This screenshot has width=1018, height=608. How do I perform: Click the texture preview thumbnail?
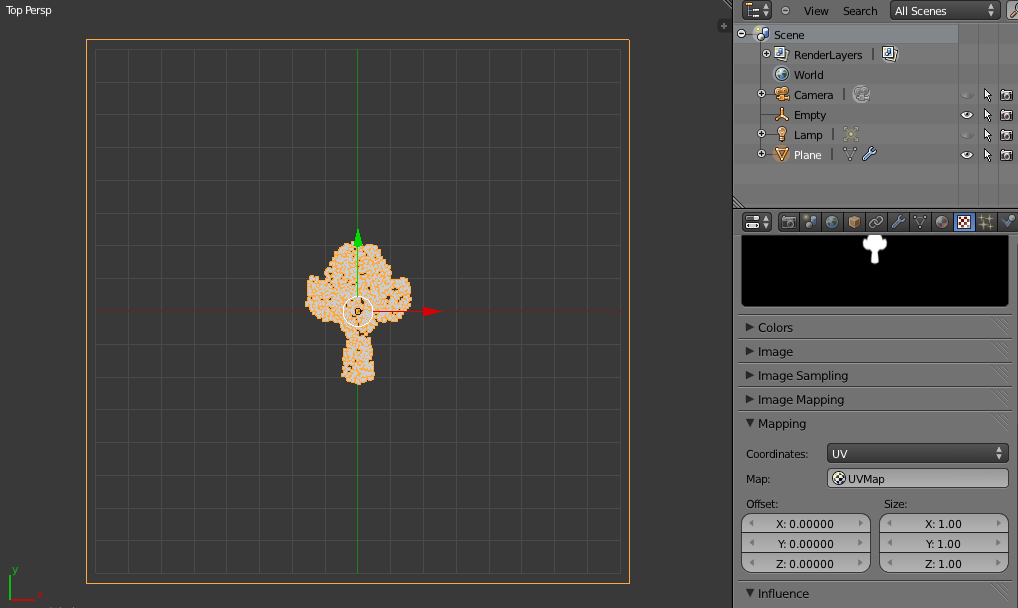click(x=875, y=270)
